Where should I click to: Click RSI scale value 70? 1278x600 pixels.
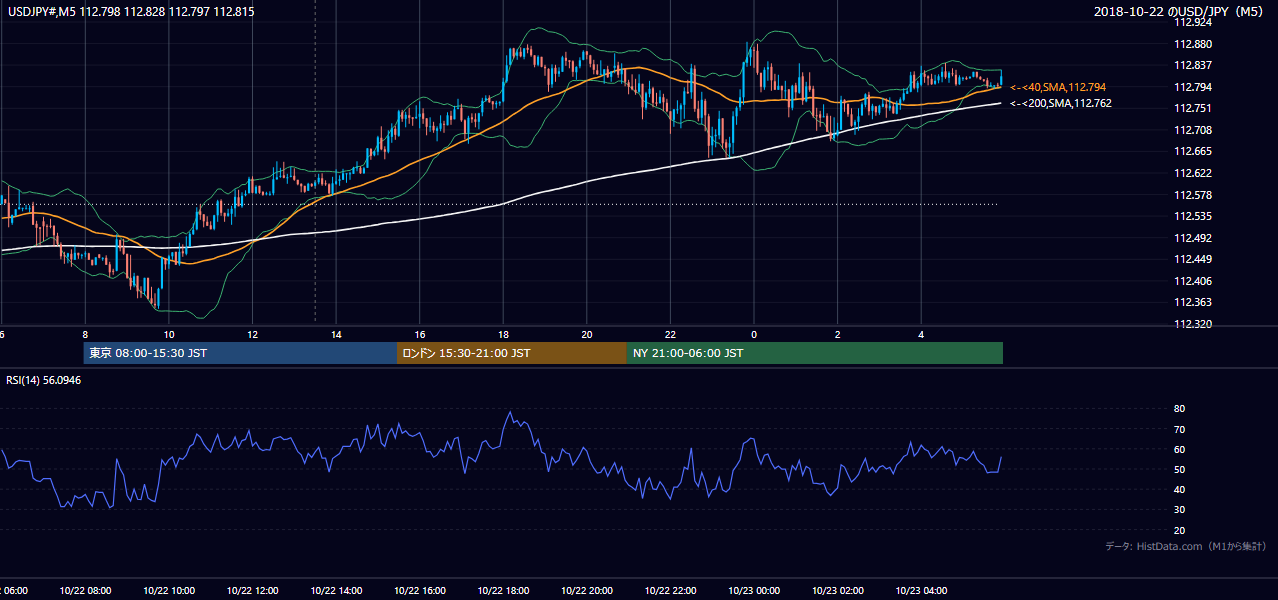(1179, 430)
